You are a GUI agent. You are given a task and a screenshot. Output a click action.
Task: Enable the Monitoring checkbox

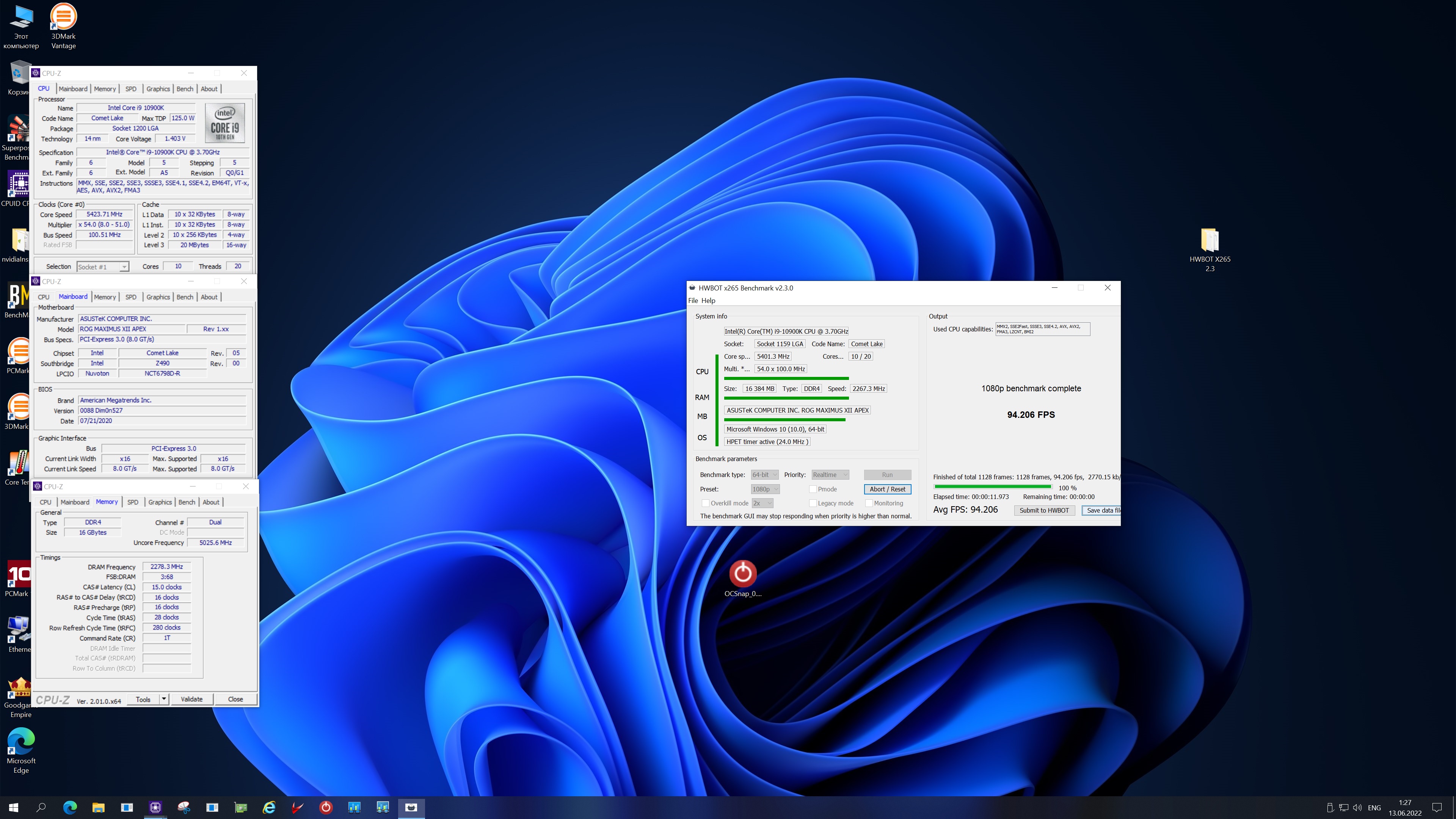pos(869,503)
